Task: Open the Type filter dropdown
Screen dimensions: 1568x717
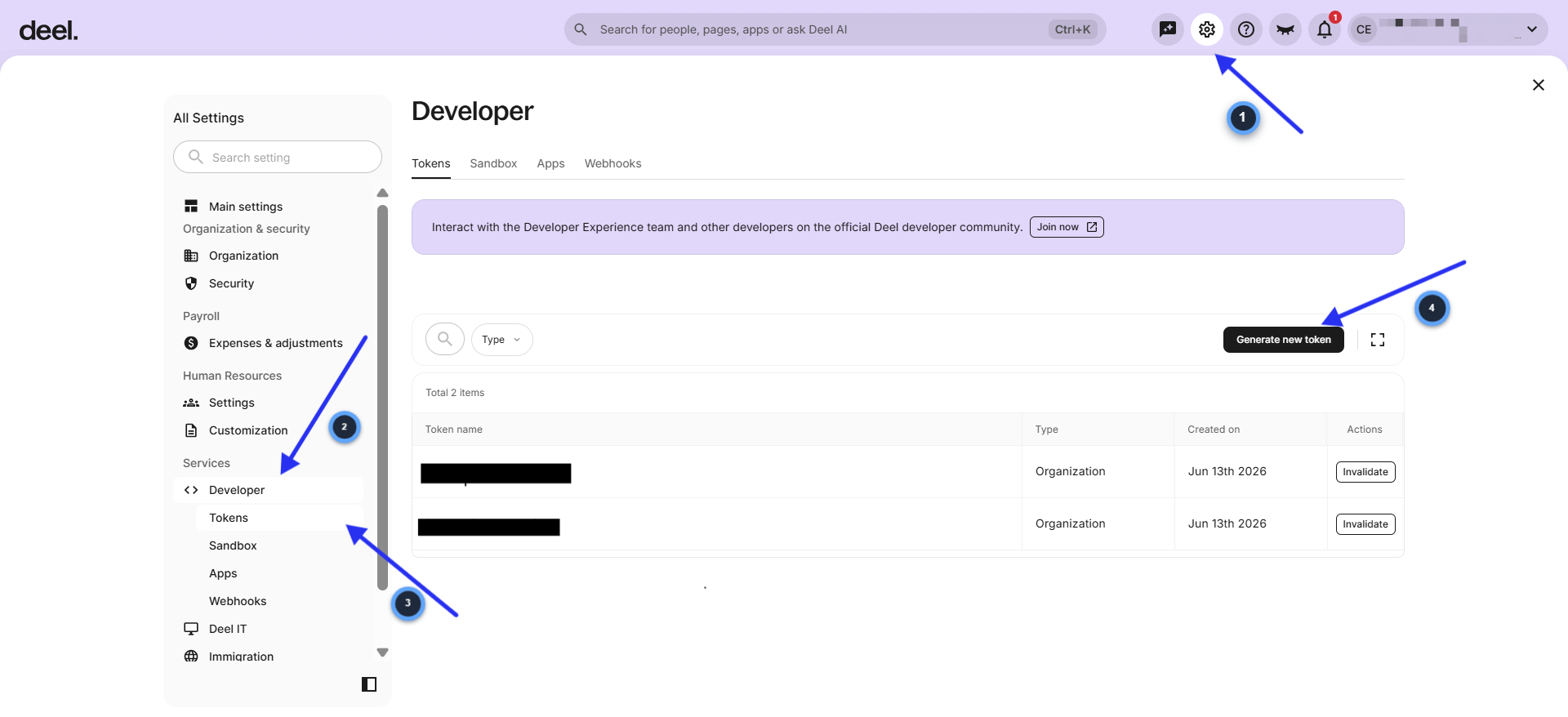Action: tap(501, 340)
